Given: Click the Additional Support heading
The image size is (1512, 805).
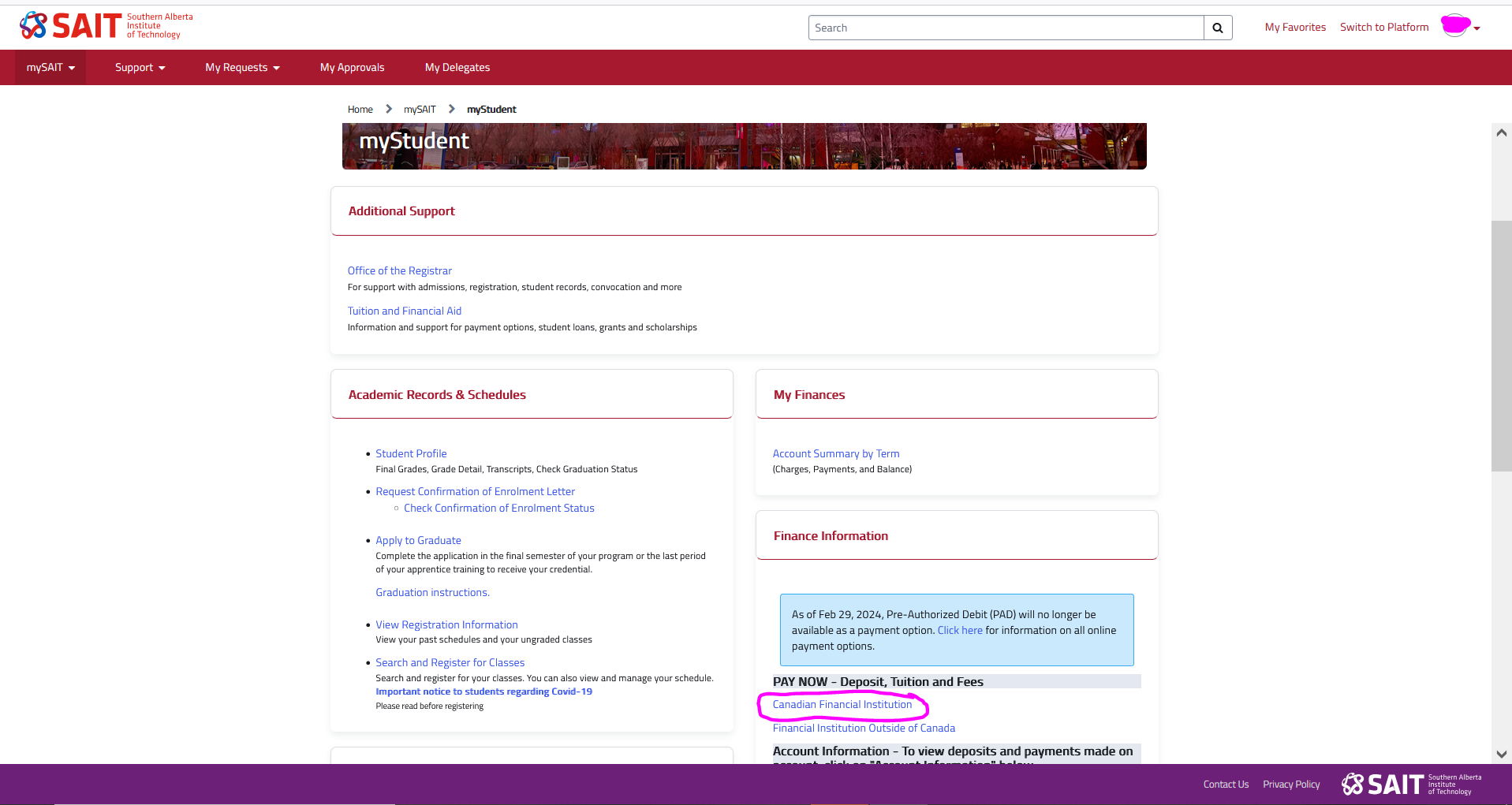Looking at the screenshot, I should (x=401, y=211).
